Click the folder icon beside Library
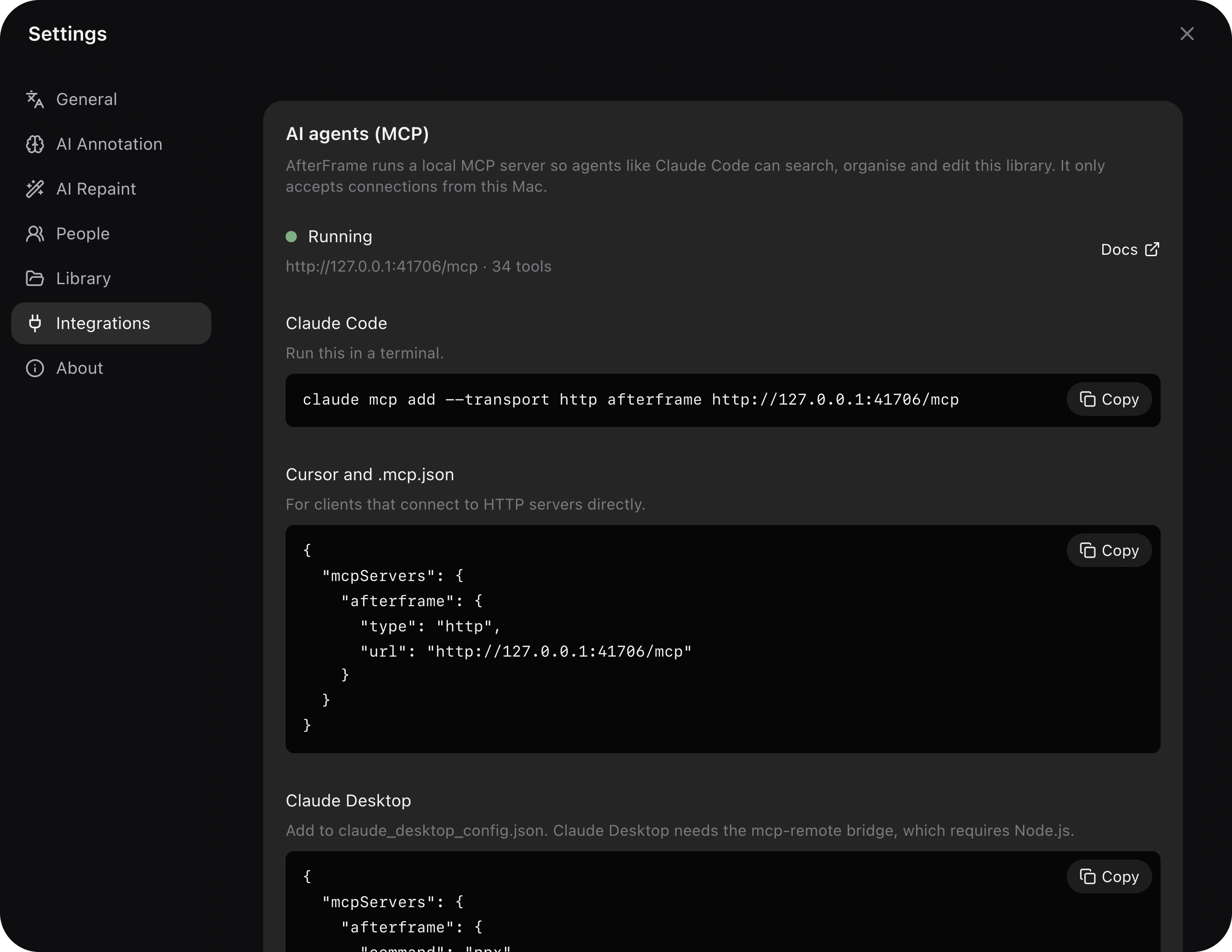This screenshot has width=1232, height=952. click(x=35, y=279)
